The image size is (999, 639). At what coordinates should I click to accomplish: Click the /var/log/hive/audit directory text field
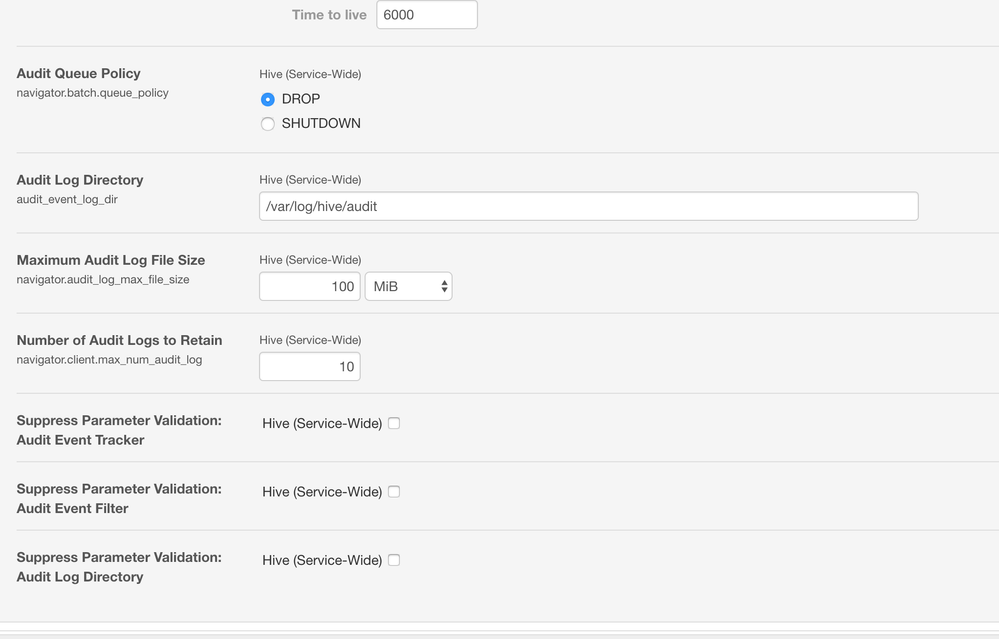pos(588,206)
